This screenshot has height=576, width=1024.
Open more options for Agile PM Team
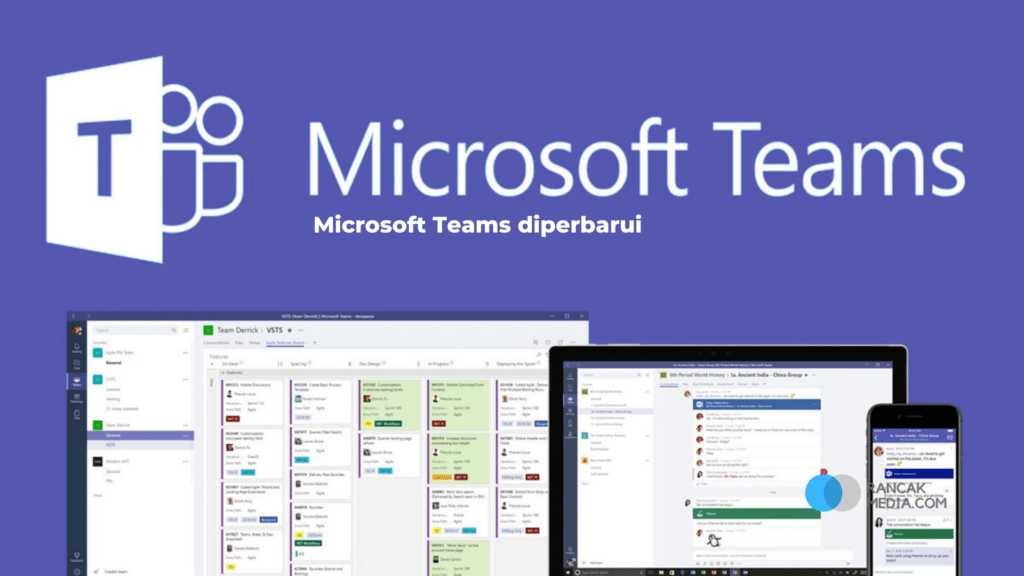186,353
